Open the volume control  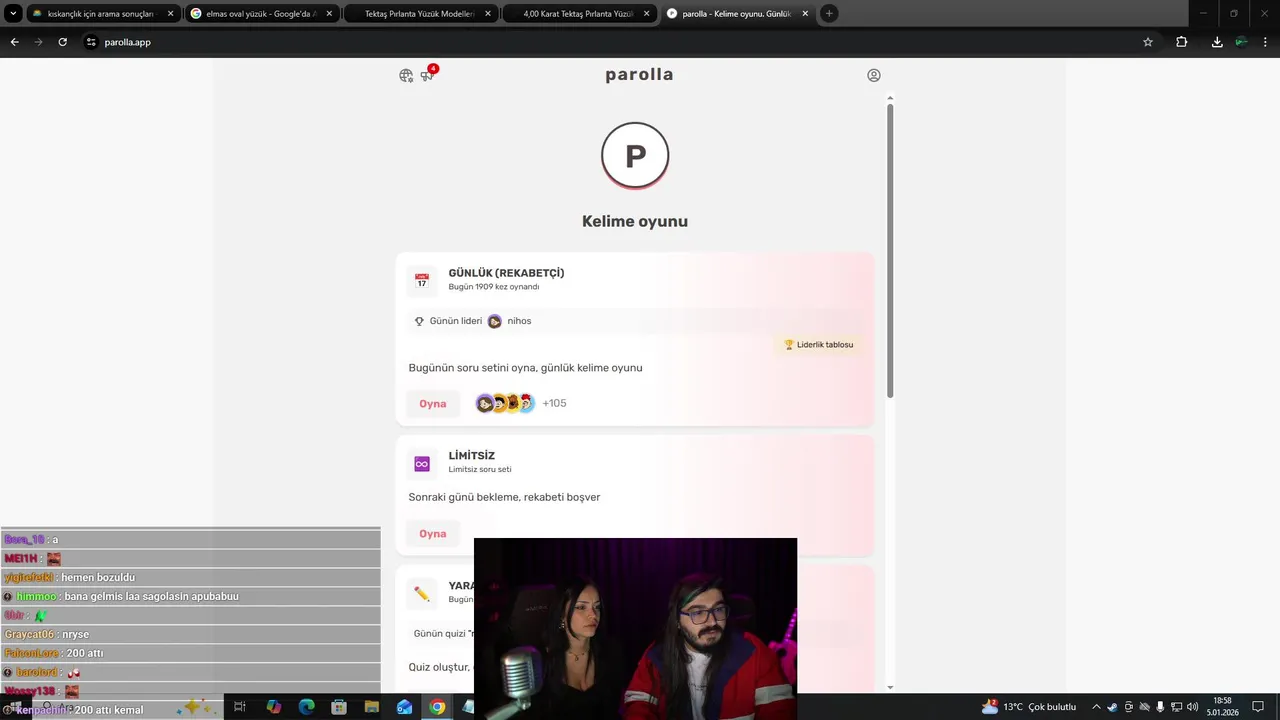pos(1192,707)
